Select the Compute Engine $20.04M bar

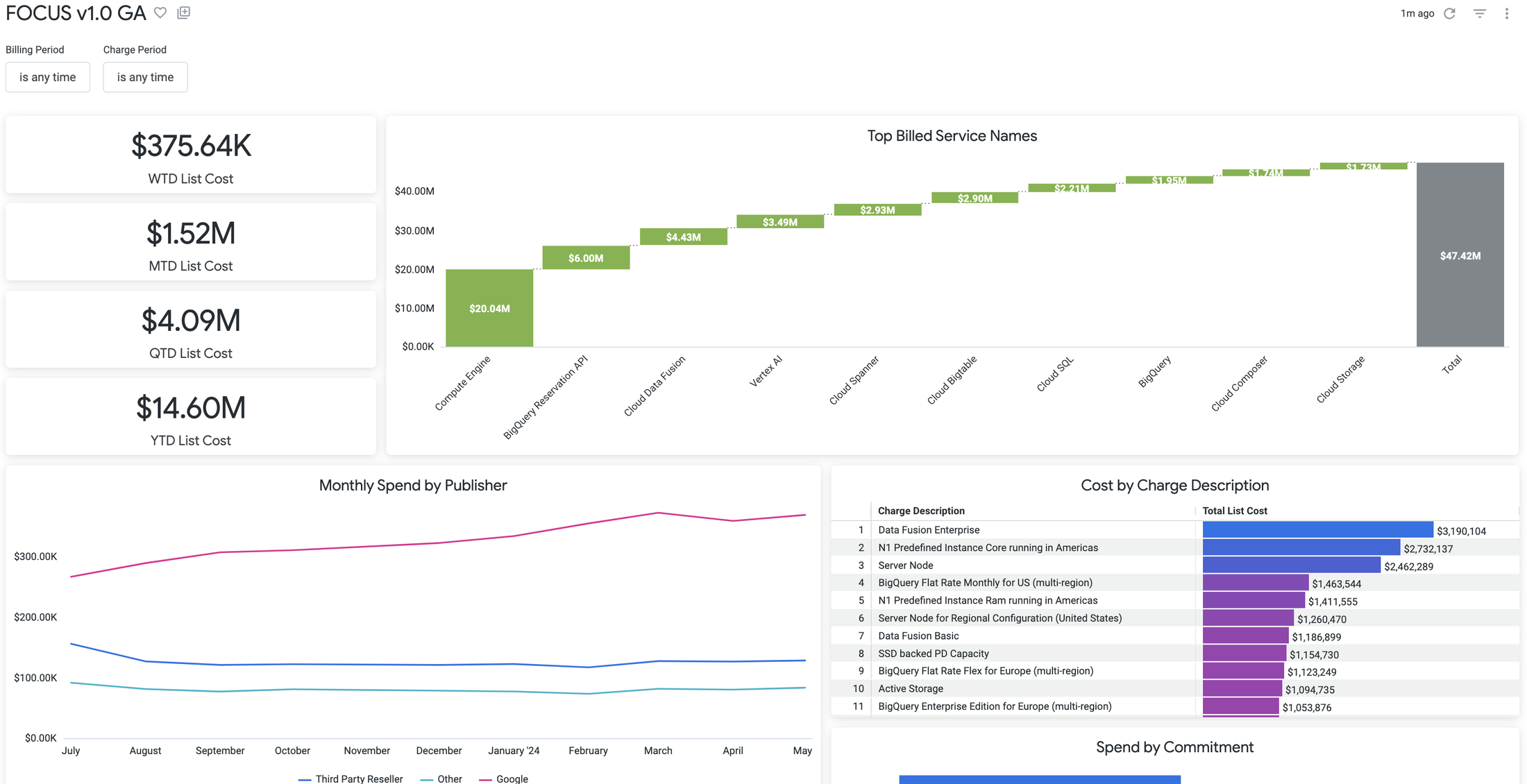coord(489,308)
